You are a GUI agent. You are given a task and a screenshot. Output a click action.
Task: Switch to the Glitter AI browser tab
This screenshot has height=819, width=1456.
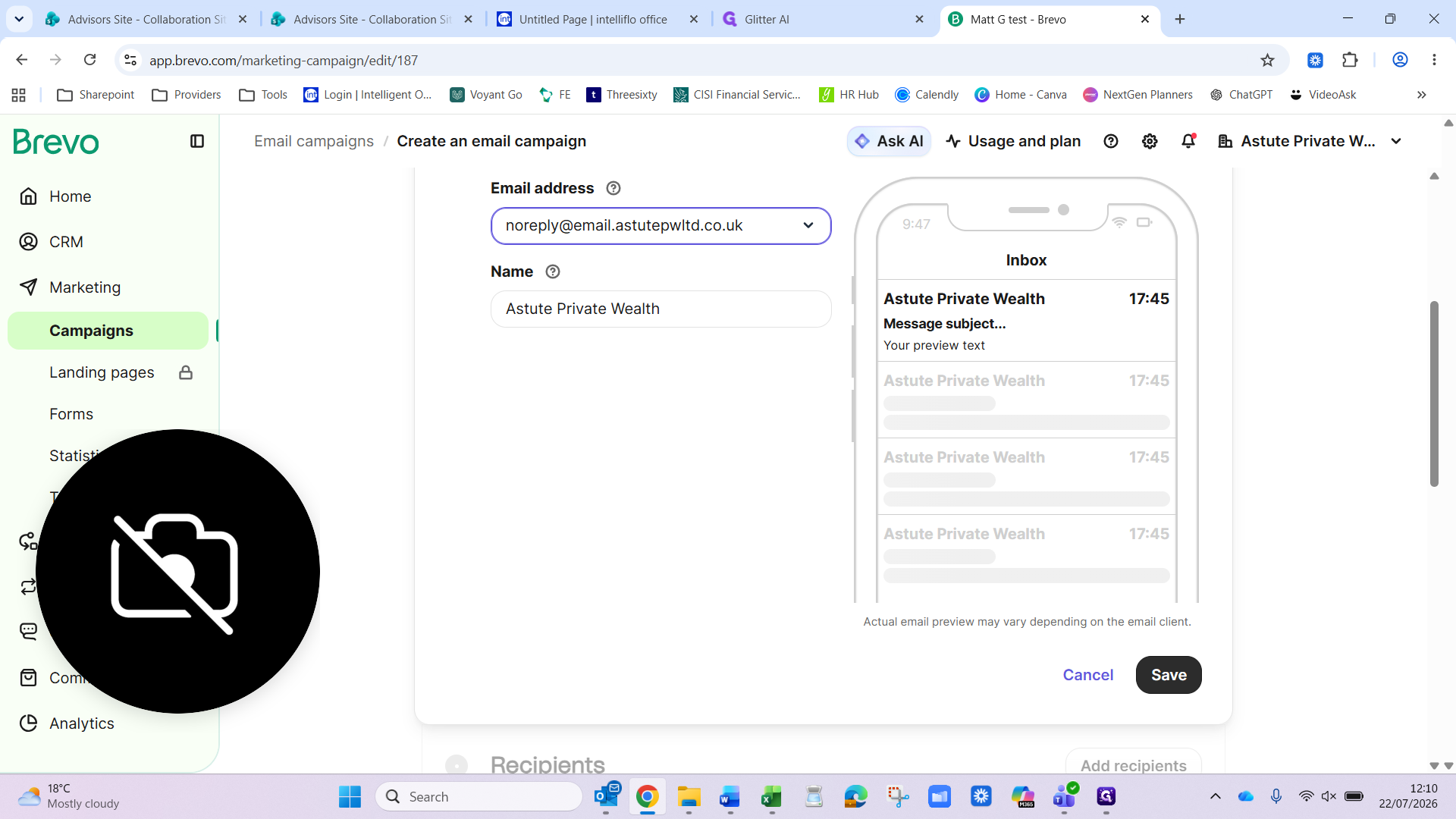coord(824,19)
